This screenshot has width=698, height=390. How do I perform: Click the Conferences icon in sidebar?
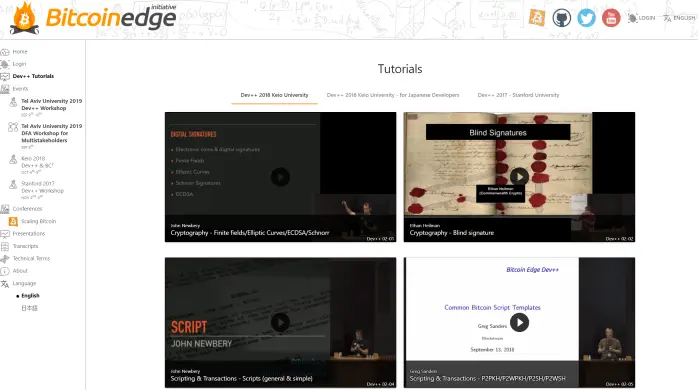pos(5,209)
